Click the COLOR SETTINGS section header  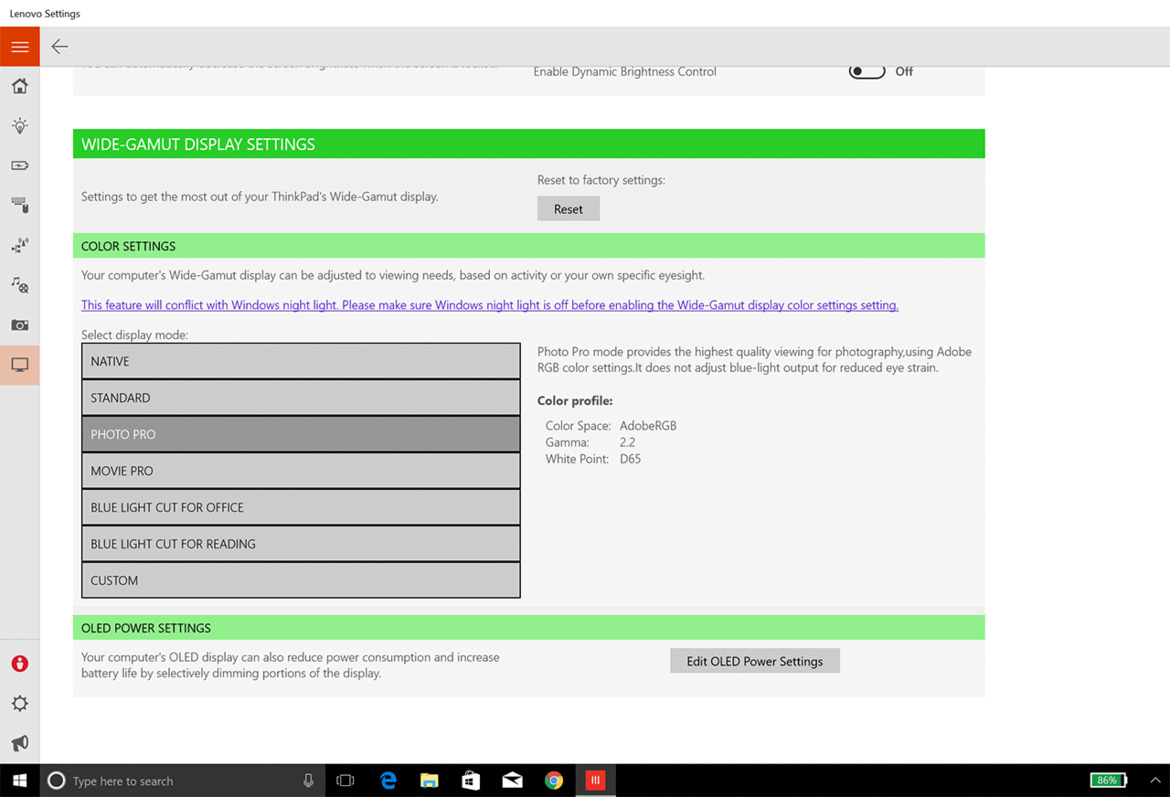pos(528,246)
